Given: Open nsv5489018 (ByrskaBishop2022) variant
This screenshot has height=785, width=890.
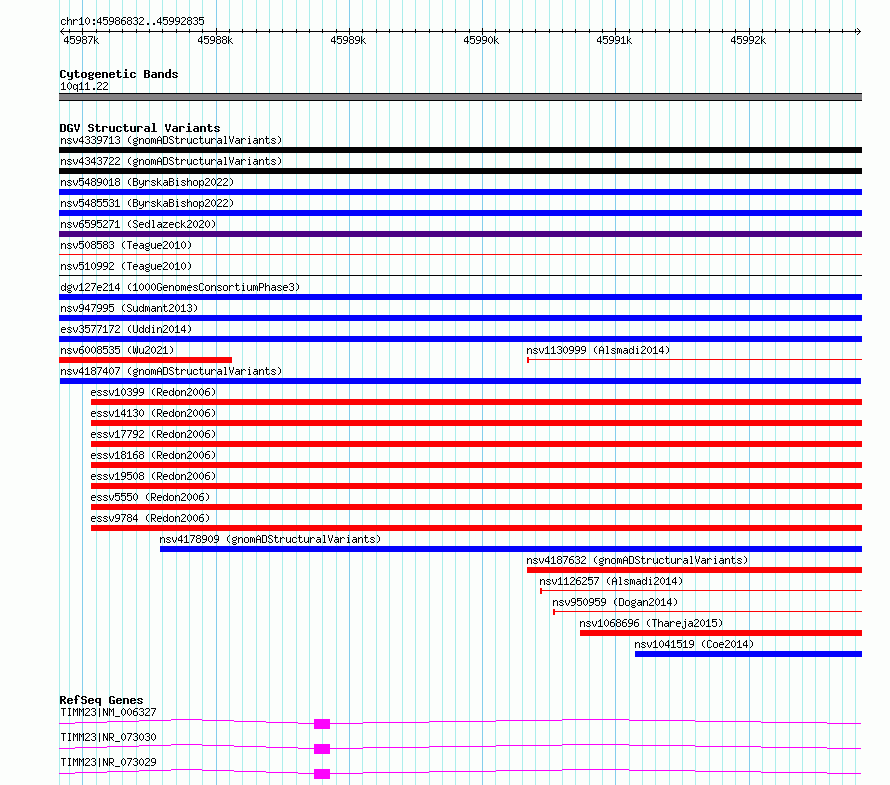Looking at the screenshot, I should [x=147, y=182].
